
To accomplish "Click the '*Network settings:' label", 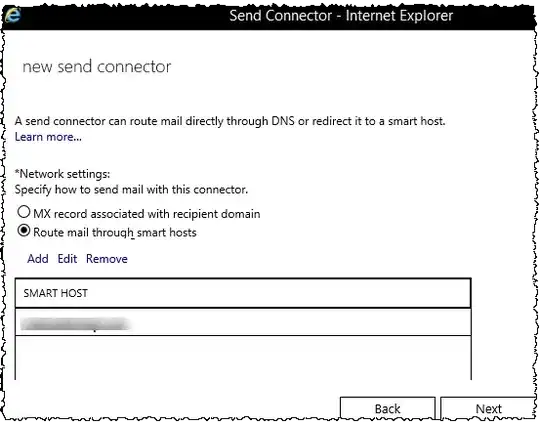I will [x=62, y=174].
